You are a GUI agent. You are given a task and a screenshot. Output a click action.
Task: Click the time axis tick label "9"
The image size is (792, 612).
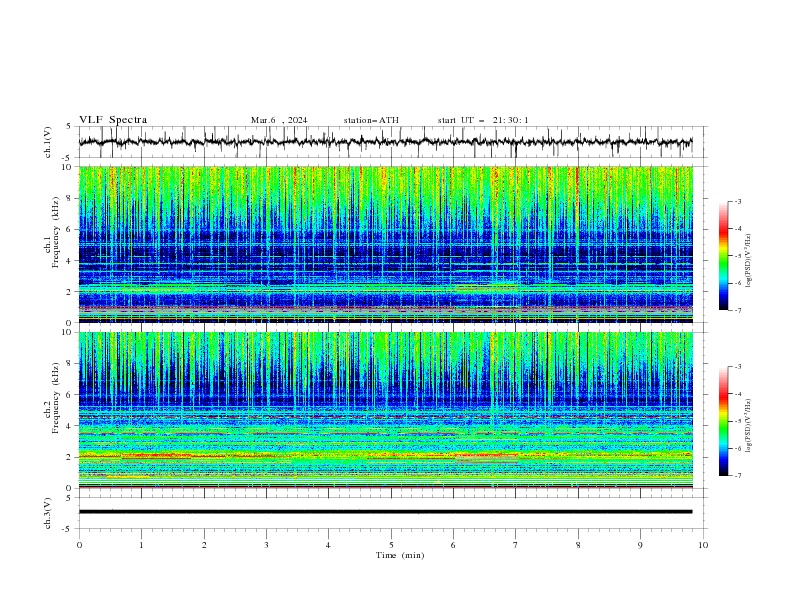point(640,545)
